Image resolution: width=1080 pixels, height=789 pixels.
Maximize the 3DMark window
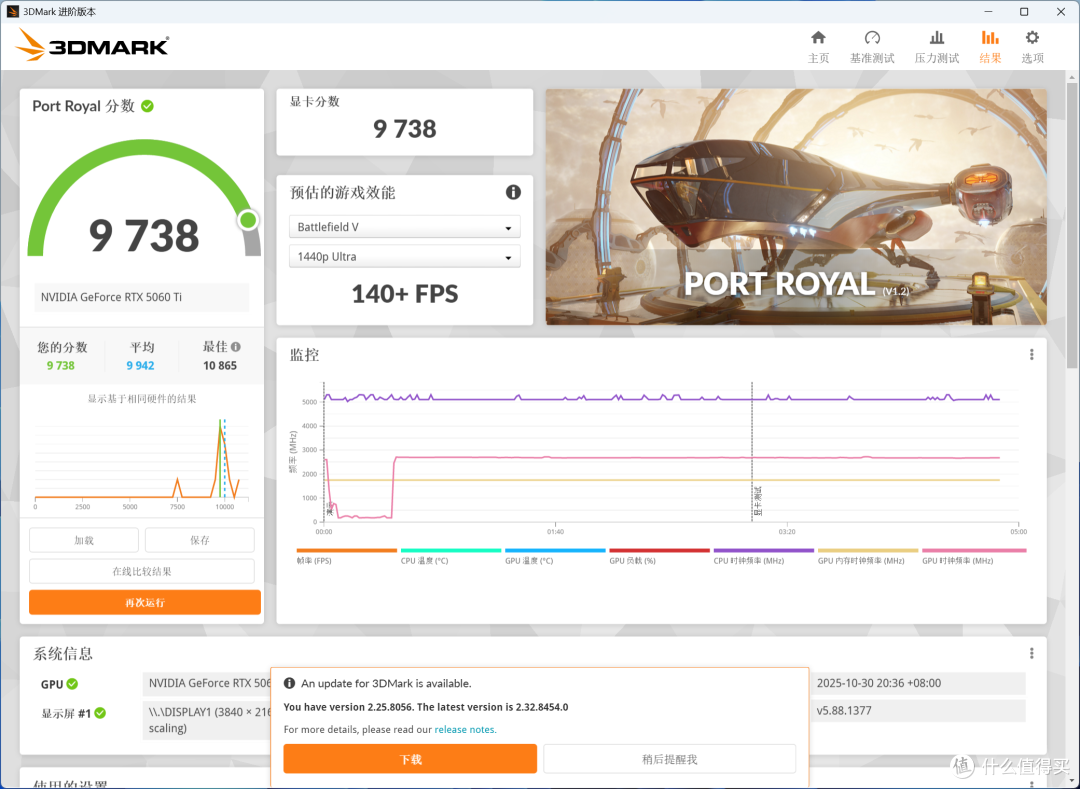1024,12
